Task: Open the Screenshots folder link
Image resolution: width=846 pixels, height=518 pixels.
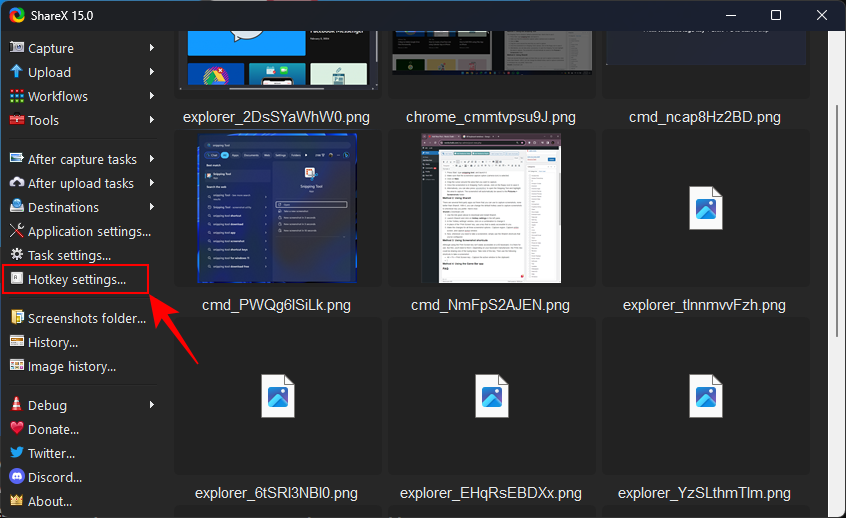Action: [87, 318]
